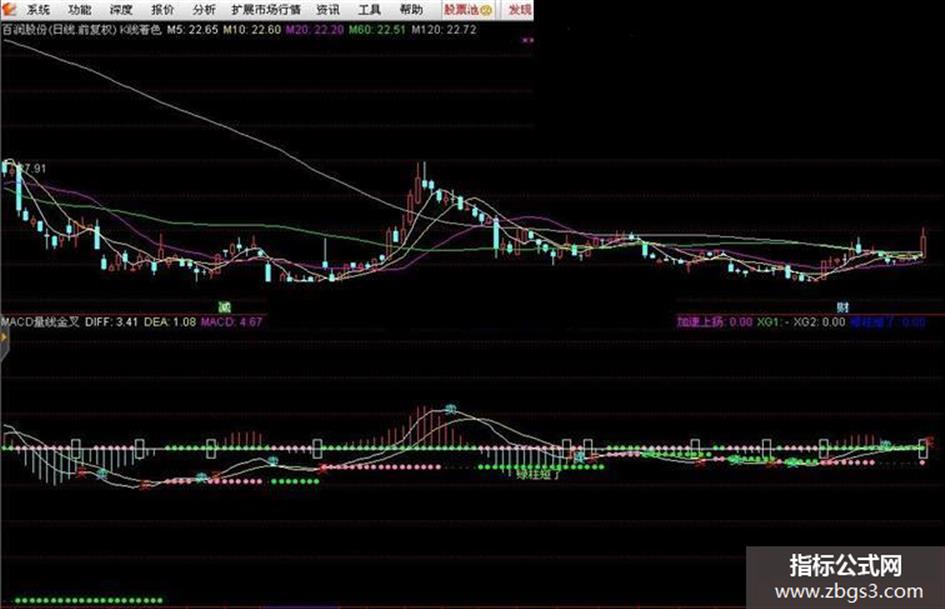
Task: Click the DIFF: 3.41 value
Action: [111, 322]
